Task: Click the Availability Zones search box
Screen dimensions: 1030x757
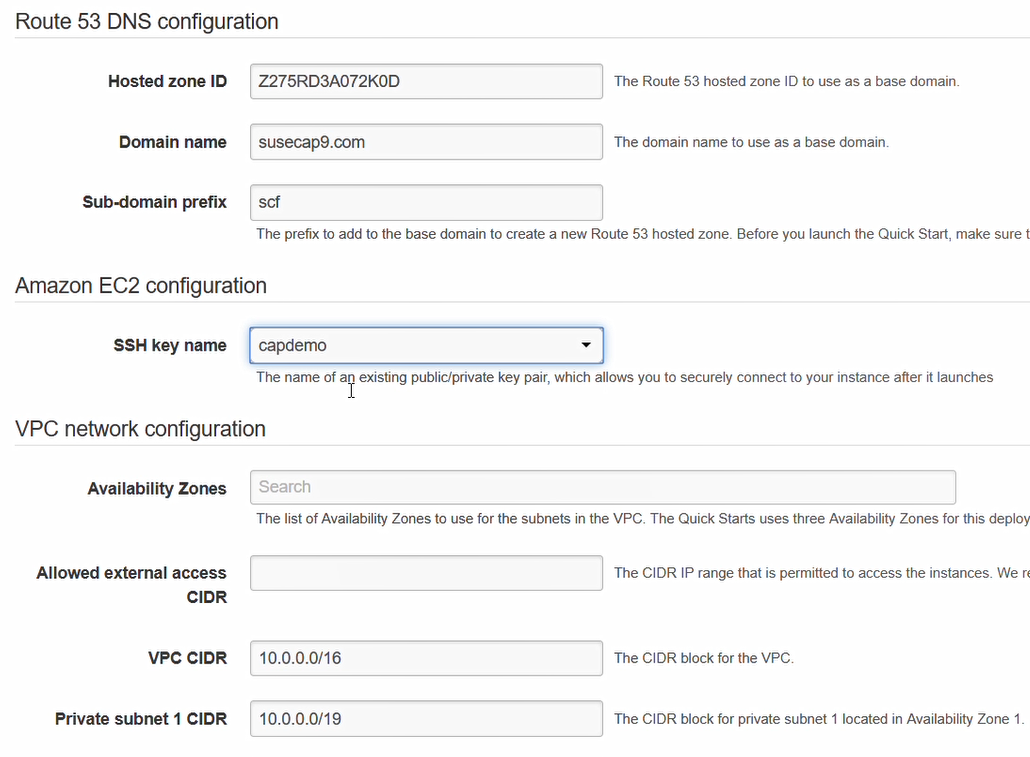Action: click(x=602, y=487)
